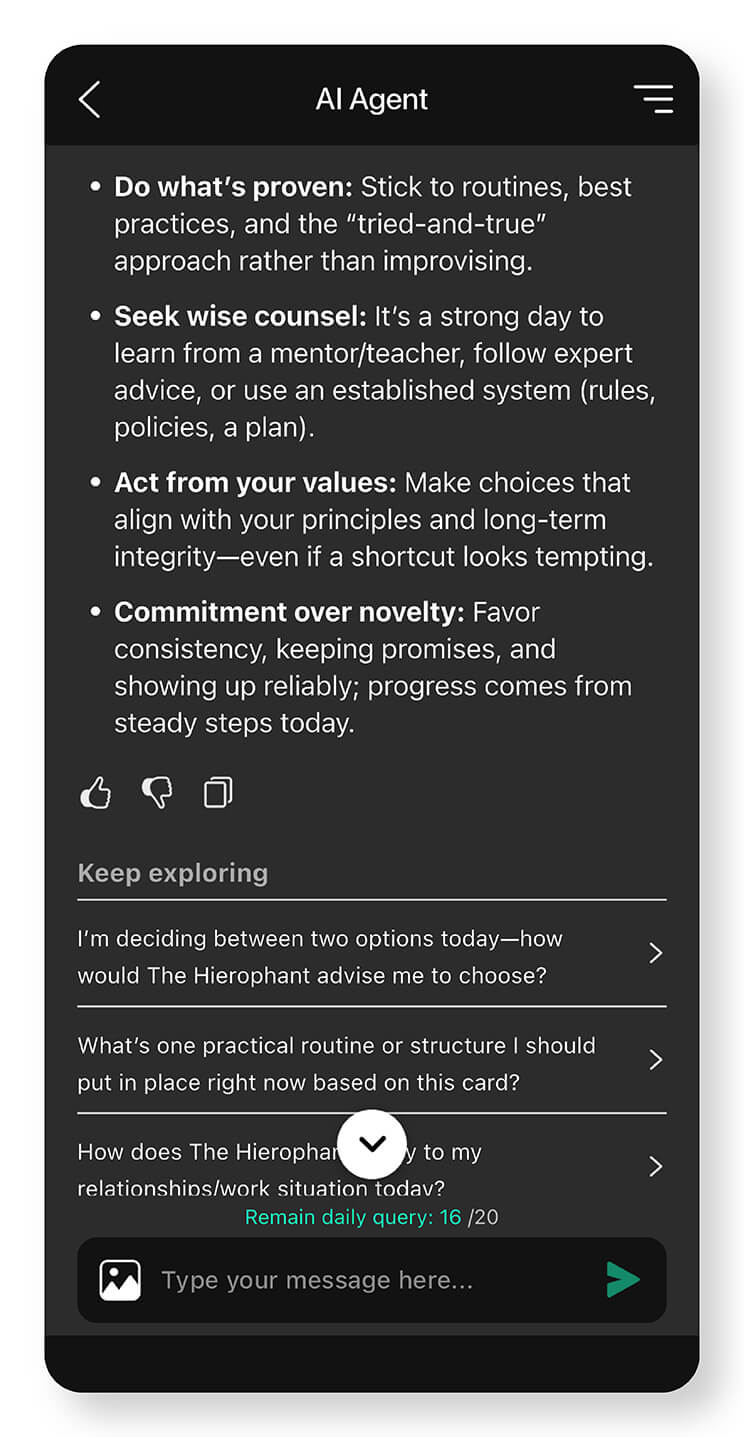Viewport: 744px width, 1437px height.
Task: Open the hamburger menu icon
Action: click(653, 99)
